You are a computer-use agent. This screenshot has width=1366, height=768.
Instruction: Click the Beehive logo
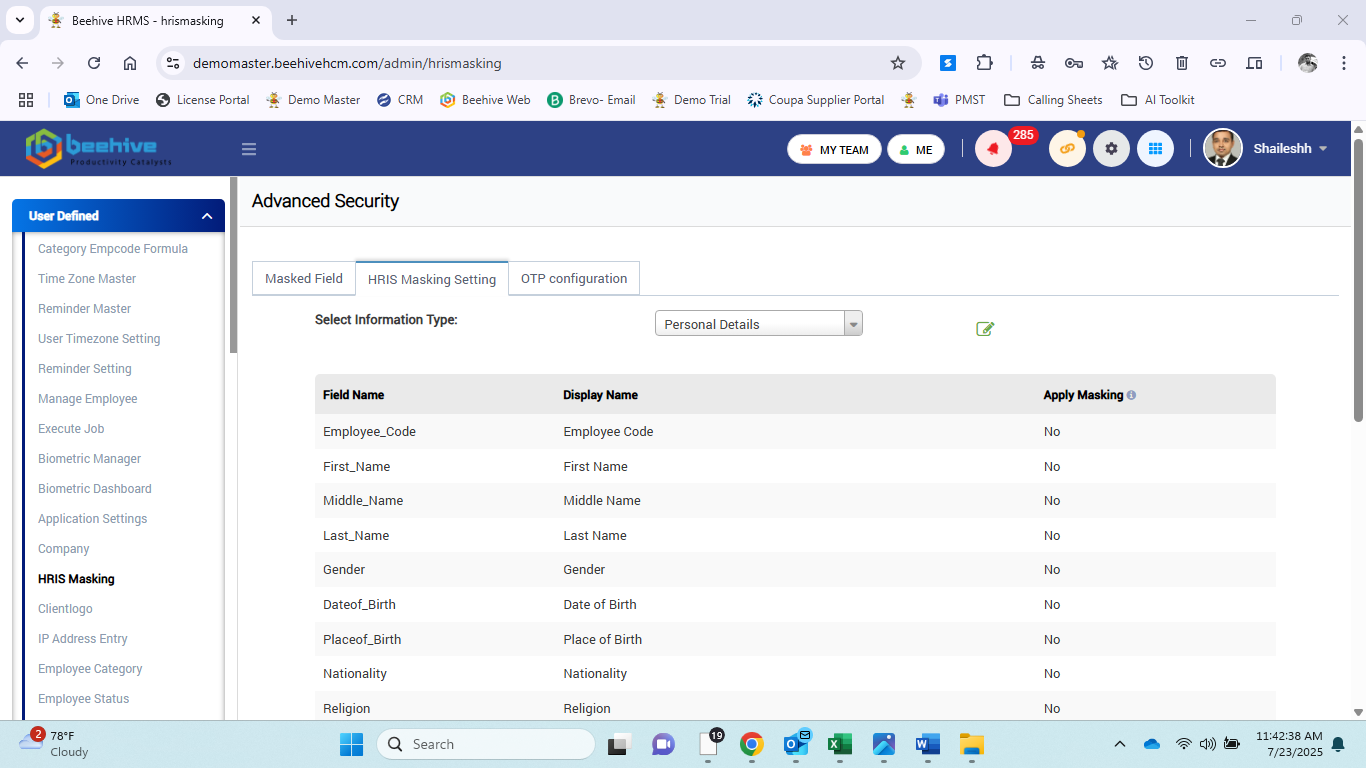pyautogui.click(x=99, y=148)
